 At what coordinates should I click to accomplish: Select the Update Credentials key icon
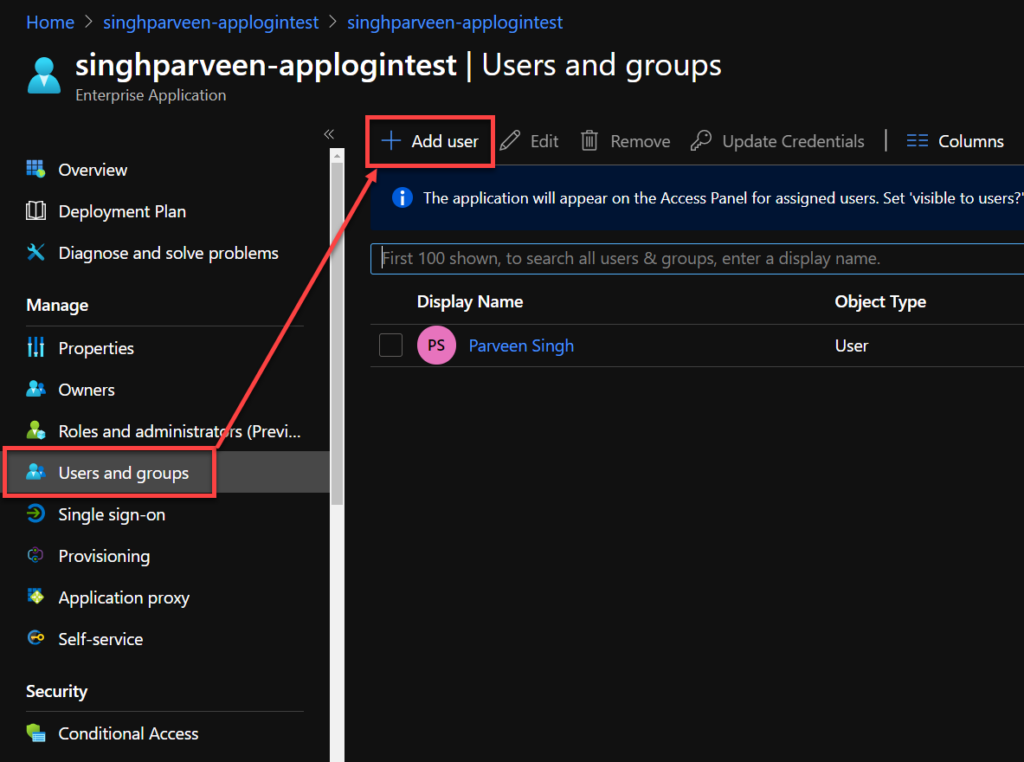click(x=700, y=140)
